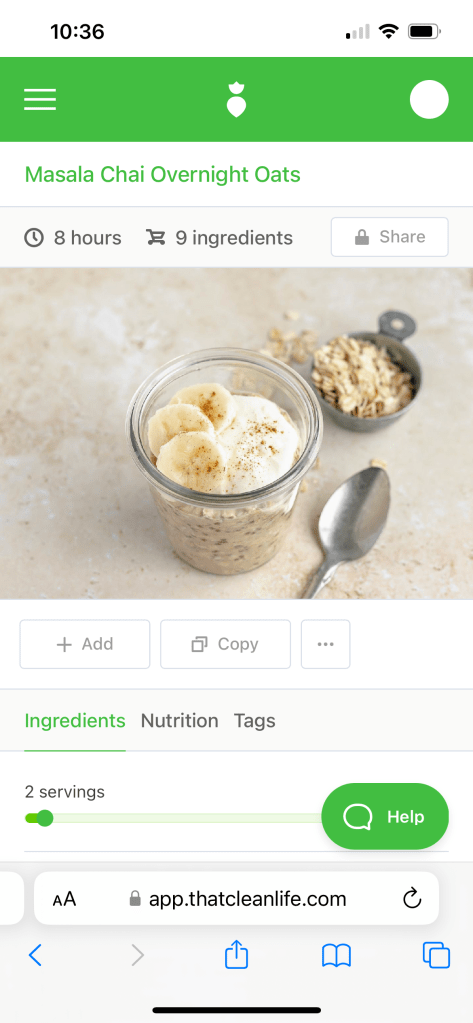Copy the recipe with Copy button

tap(225, 644)
